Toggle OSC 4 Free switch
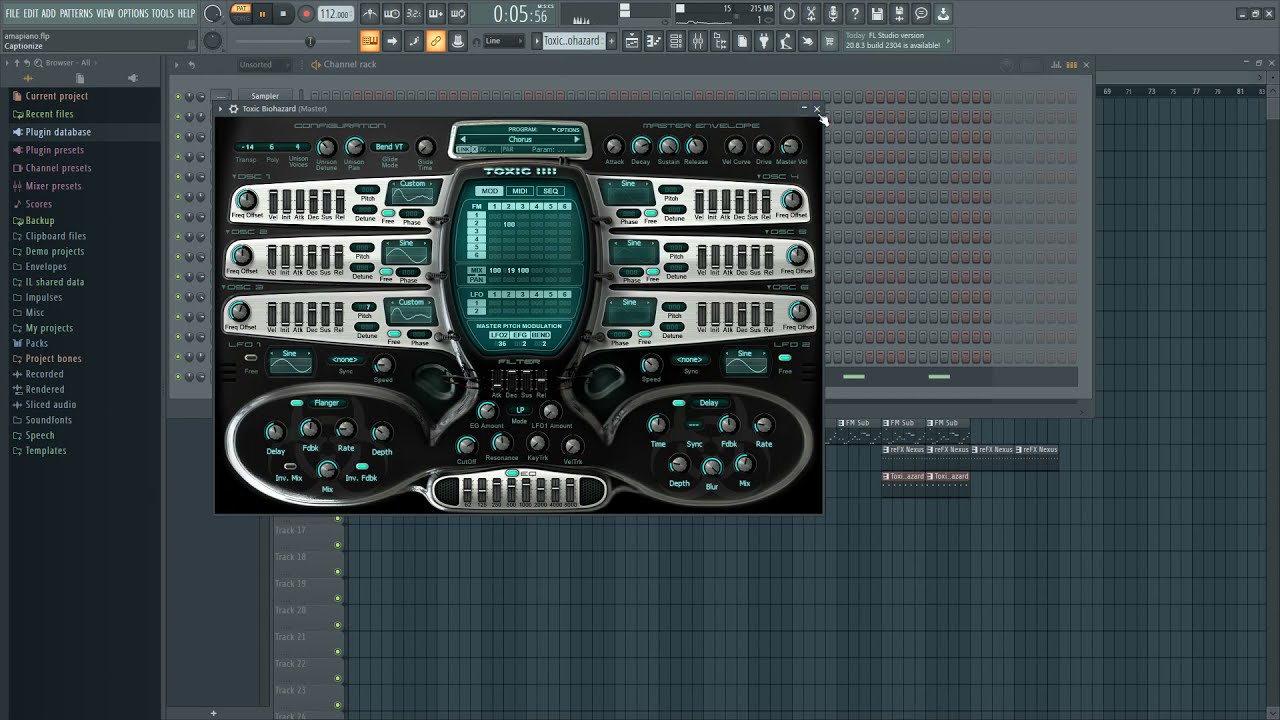1280x720 pixels. (x=651, y=212)
